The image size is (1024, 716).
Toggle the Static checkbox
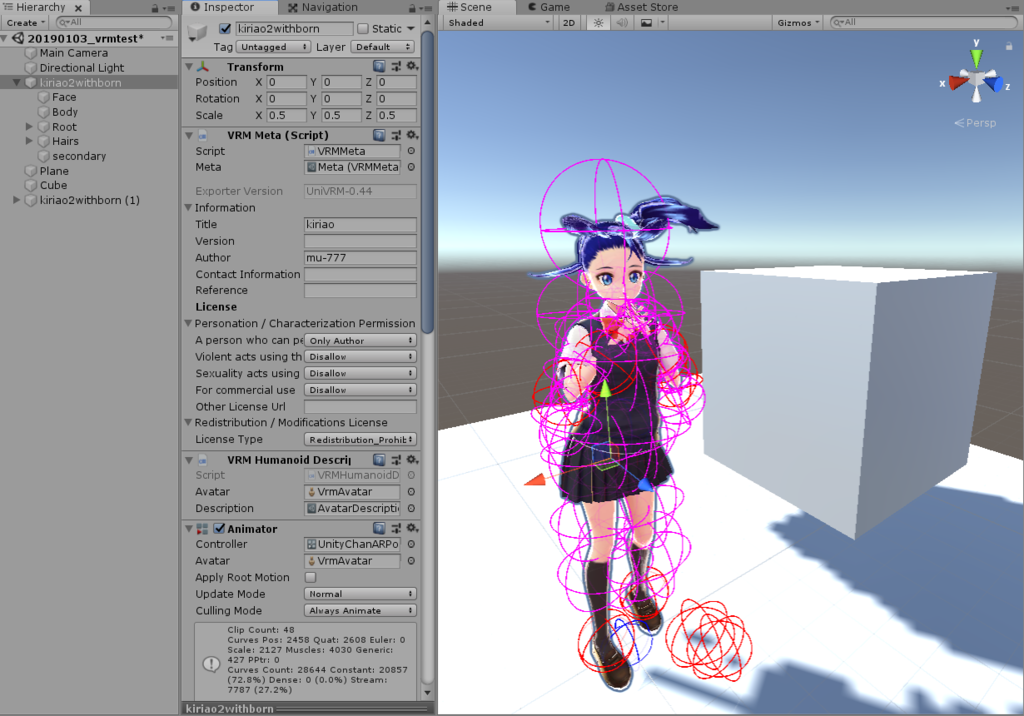(x=363, y=29)
